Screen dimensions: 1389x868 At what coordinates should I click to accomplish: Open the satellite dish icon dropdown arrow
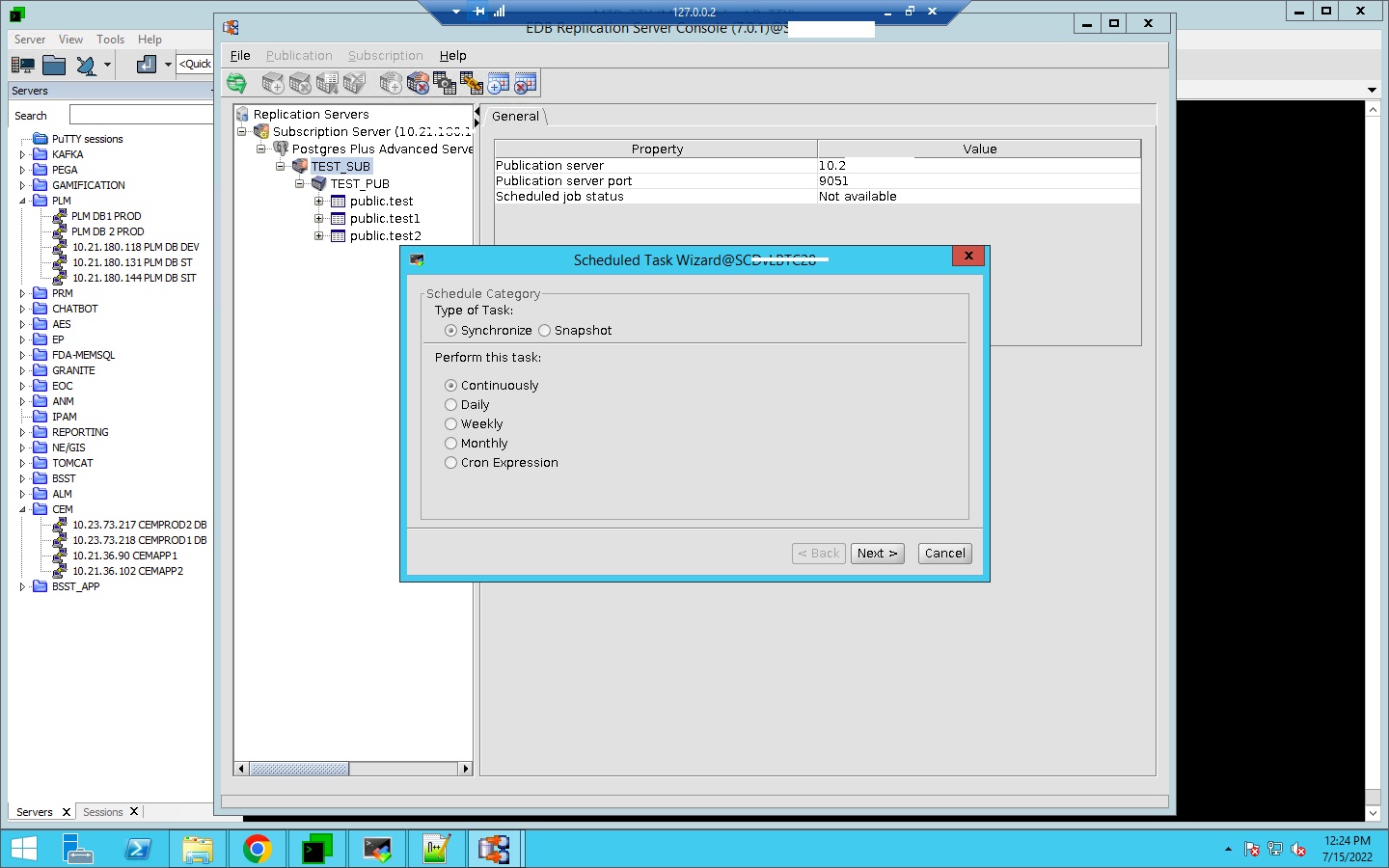tap(107, 66)
